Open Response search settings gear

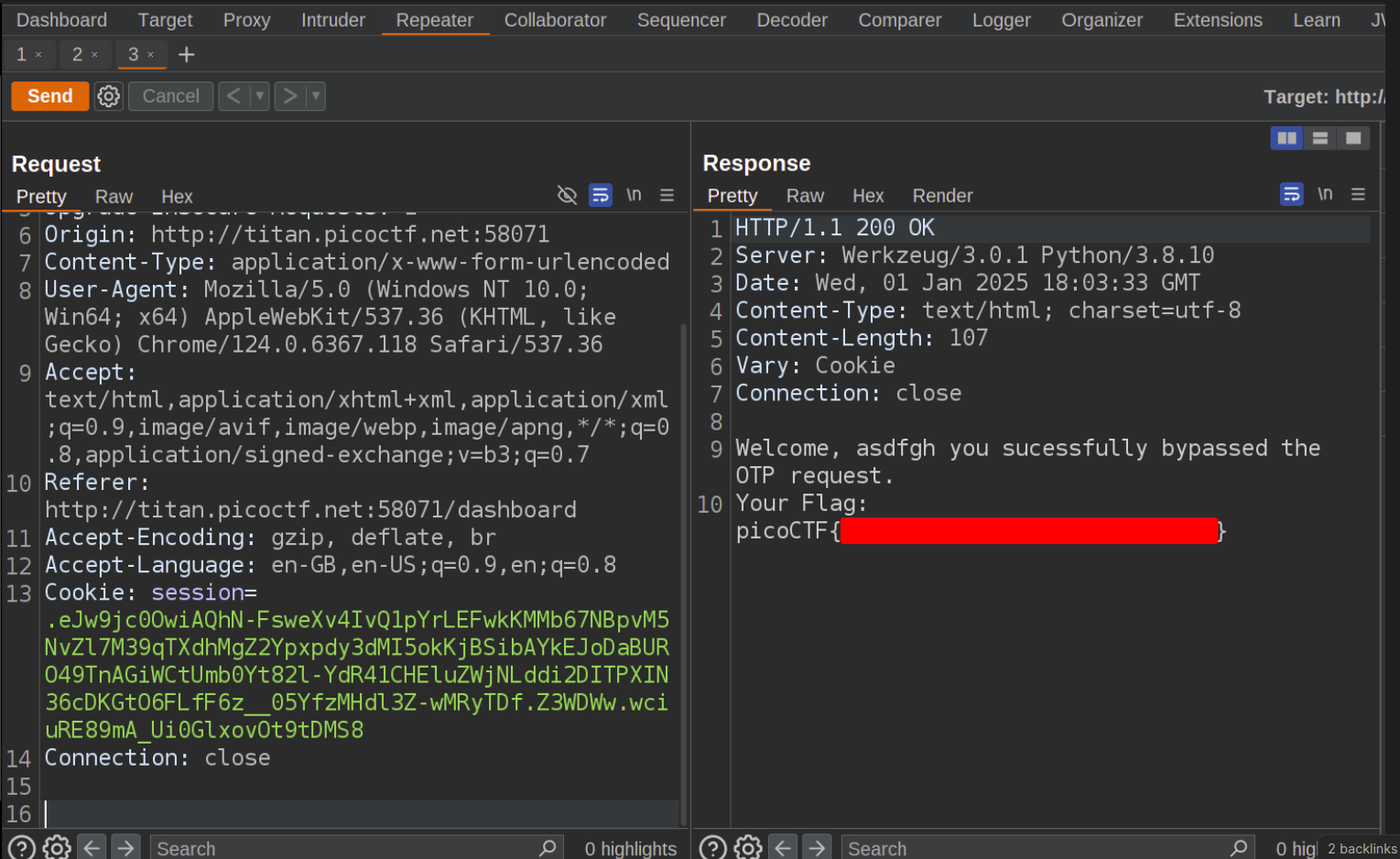point(748,848)
